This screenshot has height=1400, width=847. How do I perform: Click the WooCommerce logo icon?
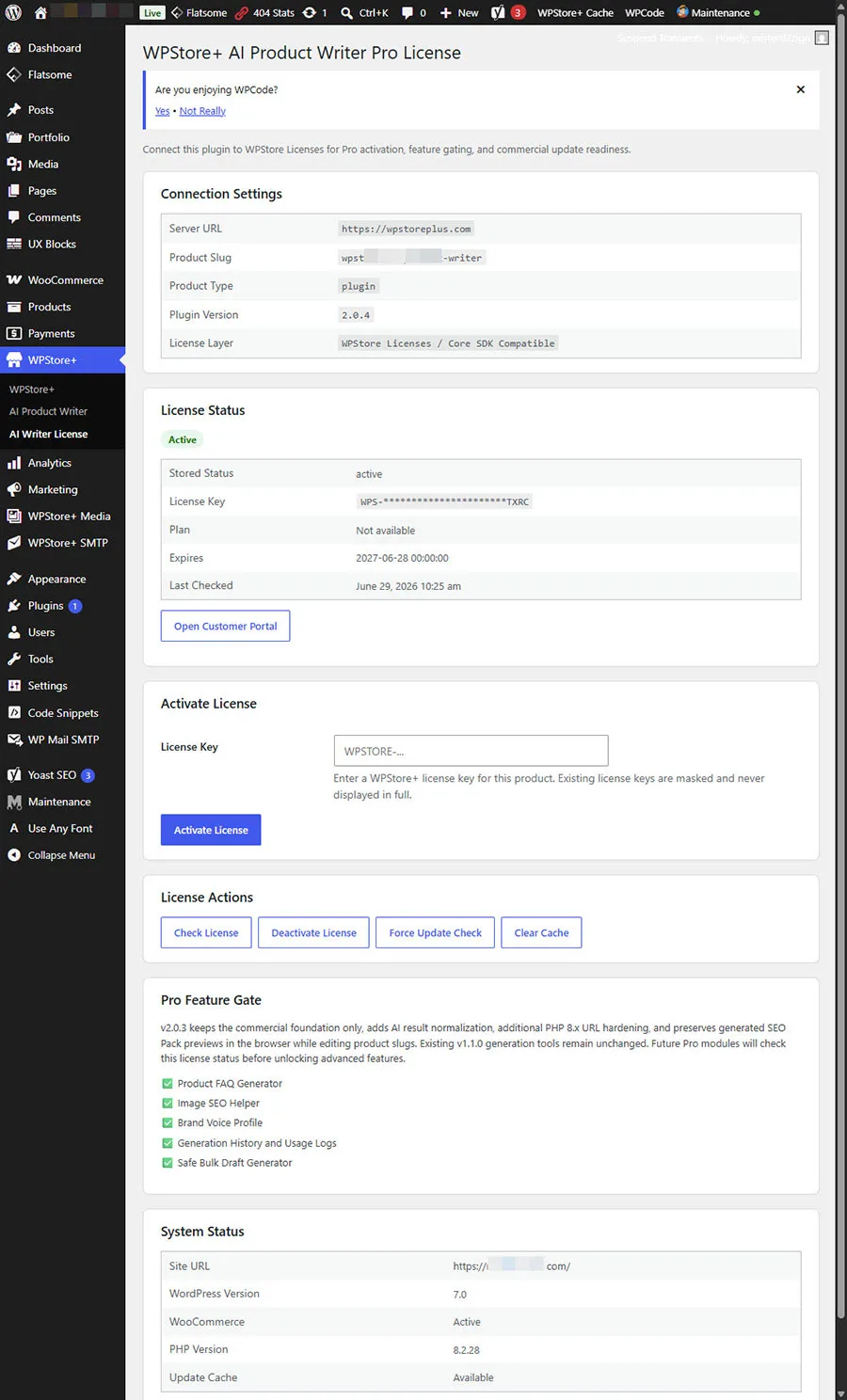pos(14,280)
